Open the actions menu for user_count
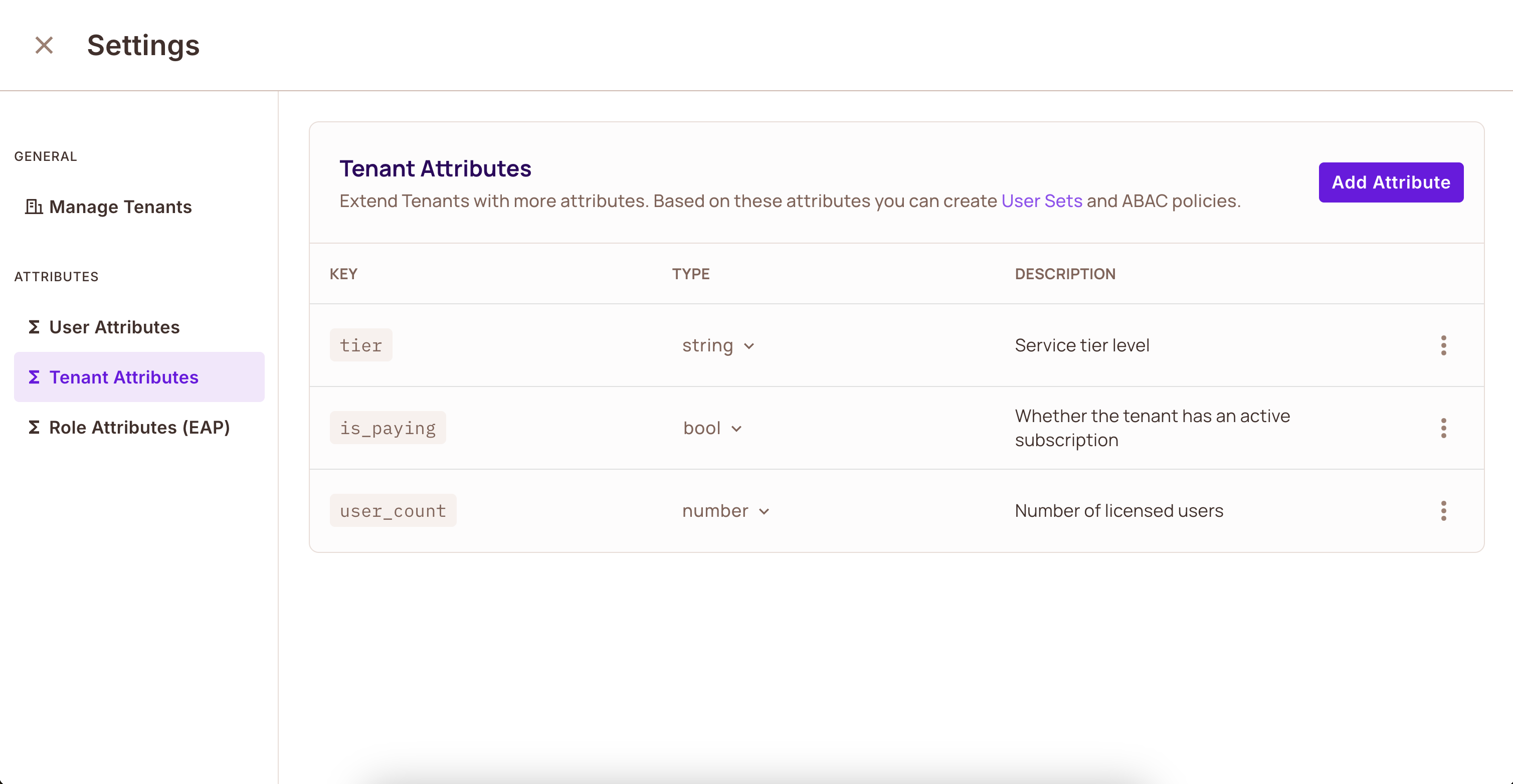Viewport: 1513px width, 784px height. point(1444,511)
